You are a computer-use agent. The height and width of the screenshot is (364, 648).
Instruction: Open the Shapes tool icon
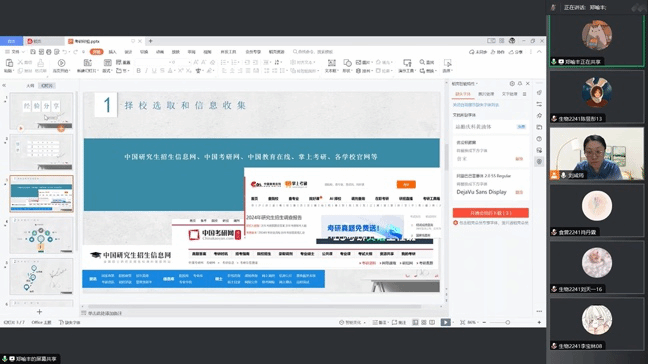pos(347,63)
